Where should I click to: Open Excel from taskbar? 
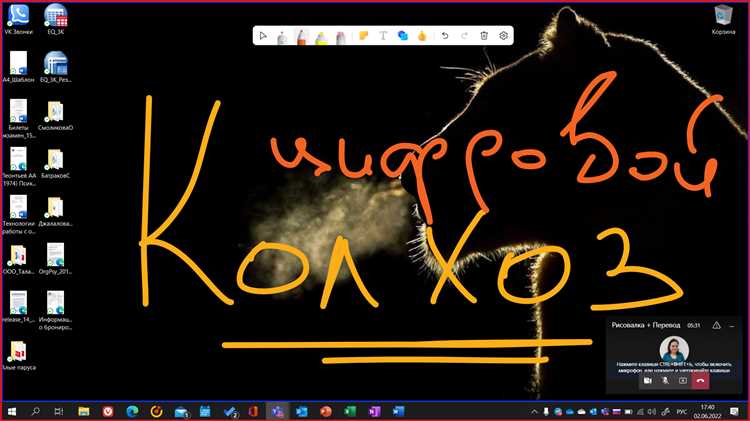click(x=350, y=411)
